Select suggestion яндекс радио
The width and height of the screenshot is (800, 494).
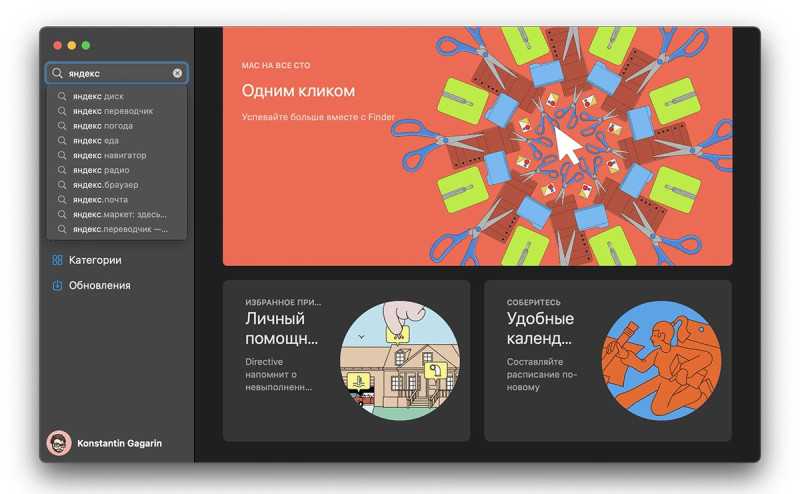tap(116, 170)
